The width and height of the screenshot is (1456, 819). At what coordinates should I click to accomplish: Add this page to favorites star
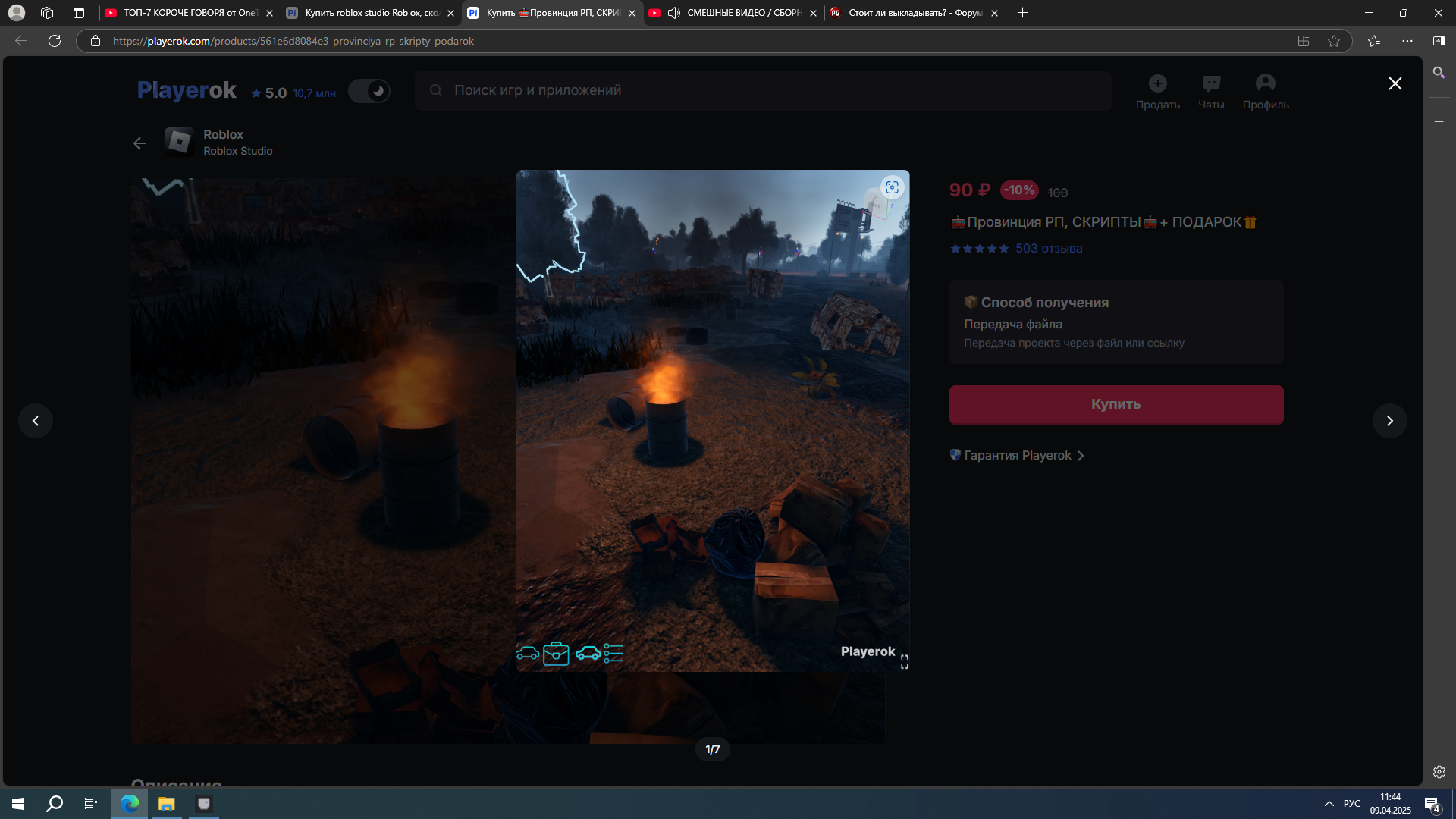coord(1334,41)
